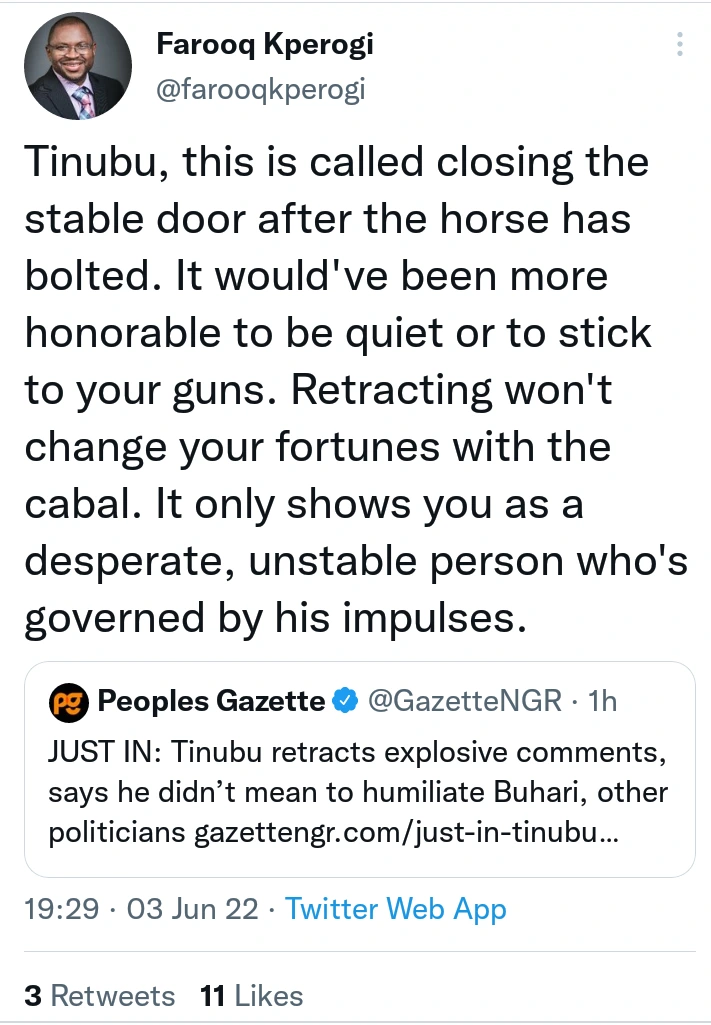
Task: Click the 03 Jun 22 date
Action: pyautogui.click(x=200, y=909)
